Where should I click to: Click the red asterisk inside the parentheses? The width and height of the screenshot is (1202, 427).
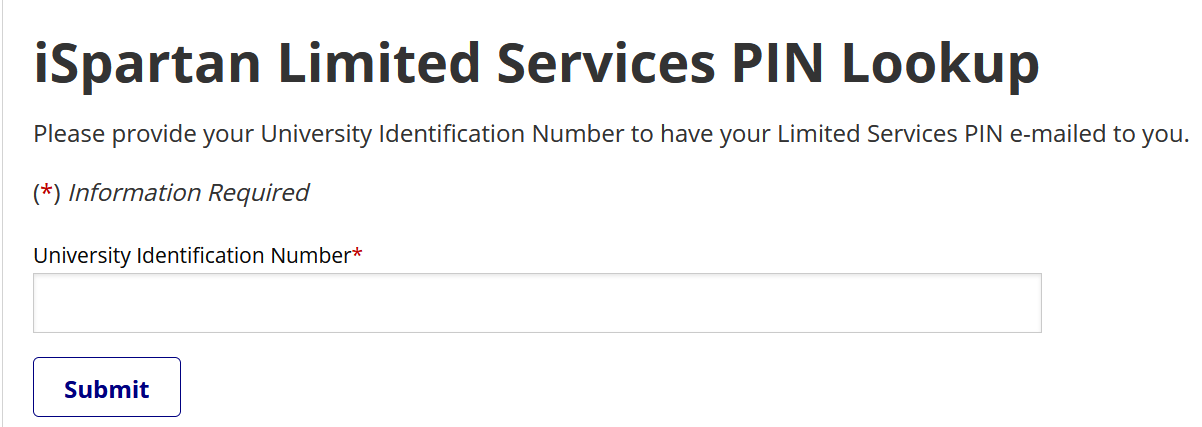(x=45, y=193)
